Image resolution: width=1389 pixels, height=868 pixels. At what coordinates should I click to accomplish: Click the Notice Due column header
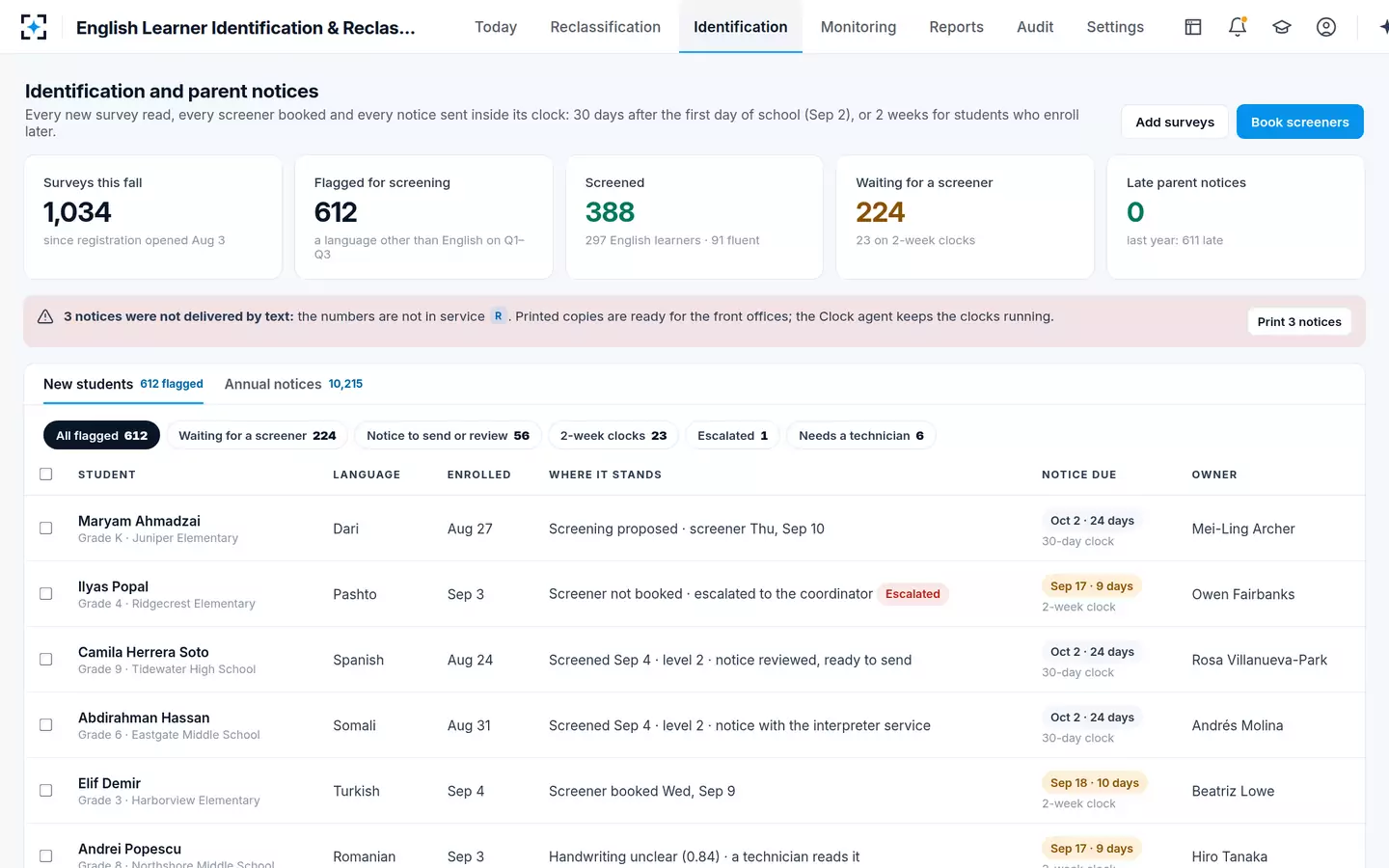click(1079, 475)
